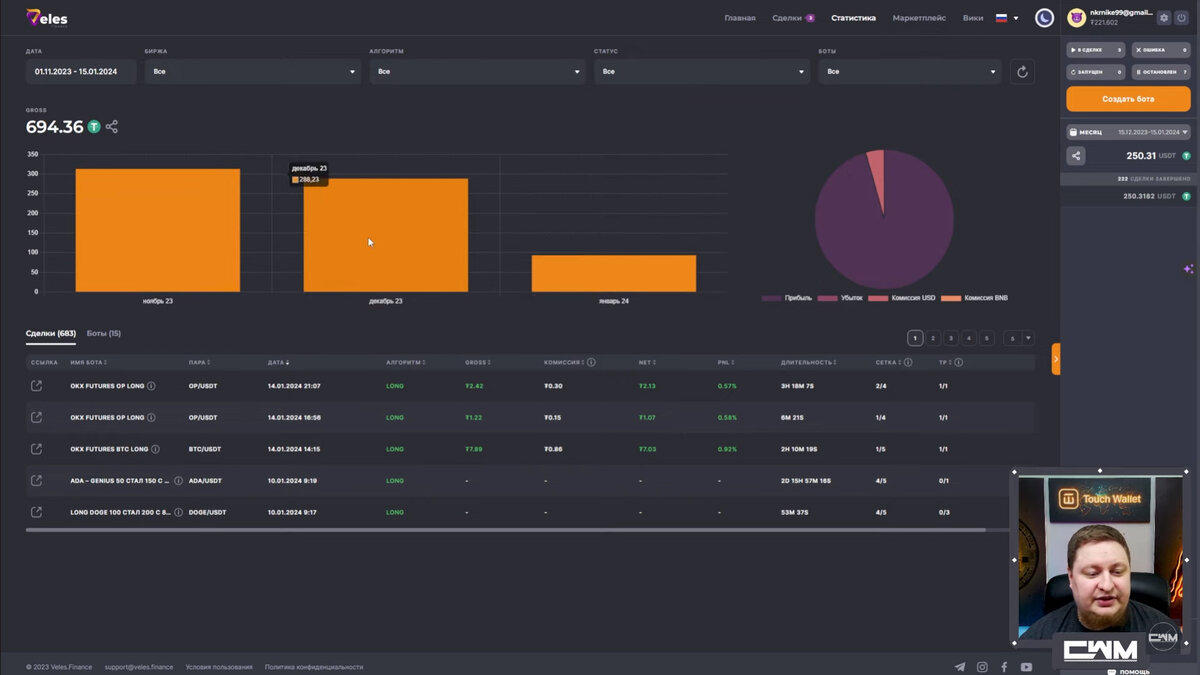Filter bots by В сделке status
1200x675 pixels.
pyautogui.click(x=1095, y=49)
